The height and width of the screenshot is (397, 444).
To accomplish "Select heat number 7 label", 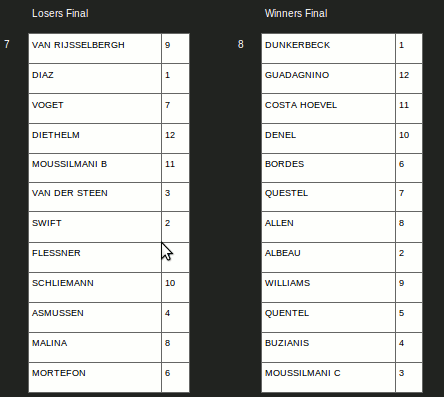I will coord(7,44).
